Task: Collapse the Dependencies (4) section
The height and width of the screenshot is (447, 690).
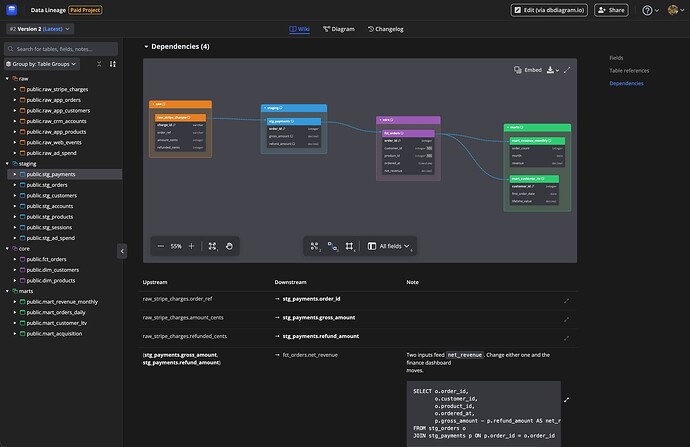Action: [x=146, y=47]
